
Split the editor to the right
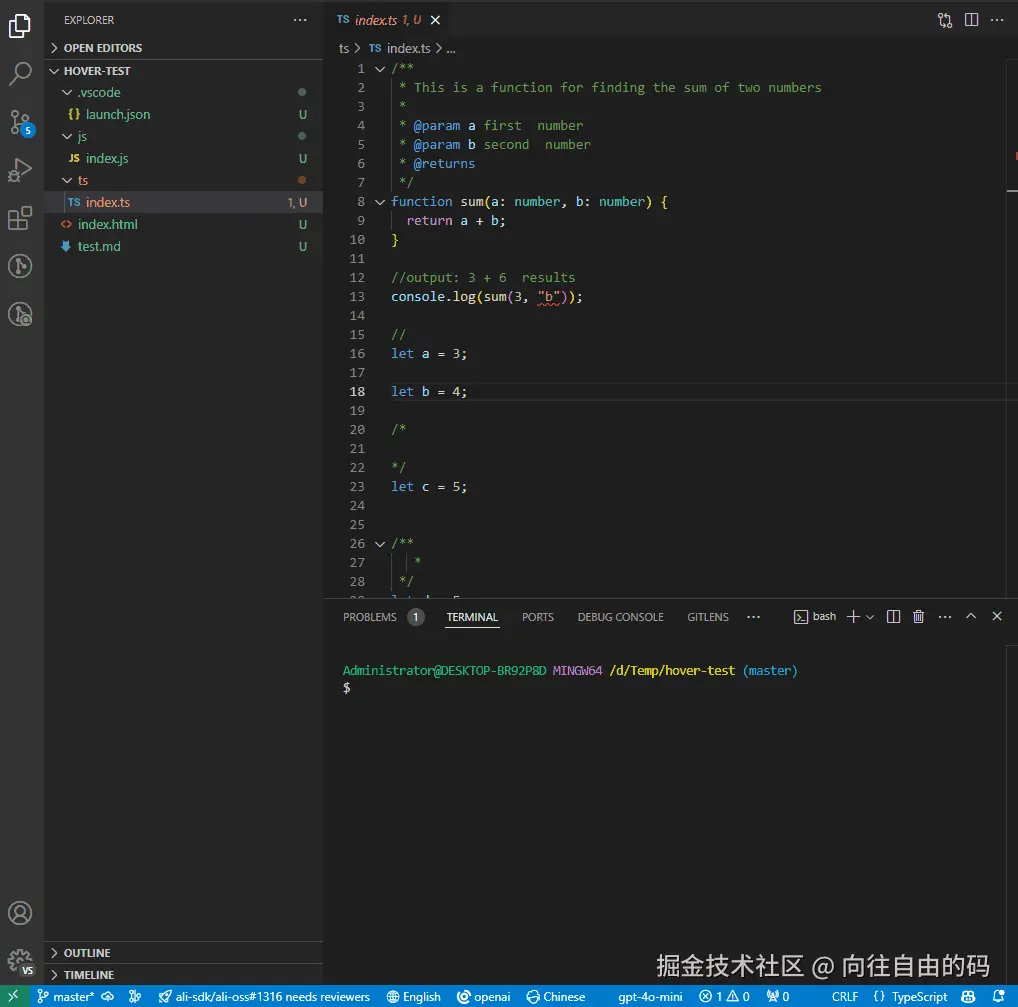(x=971, y=20)
